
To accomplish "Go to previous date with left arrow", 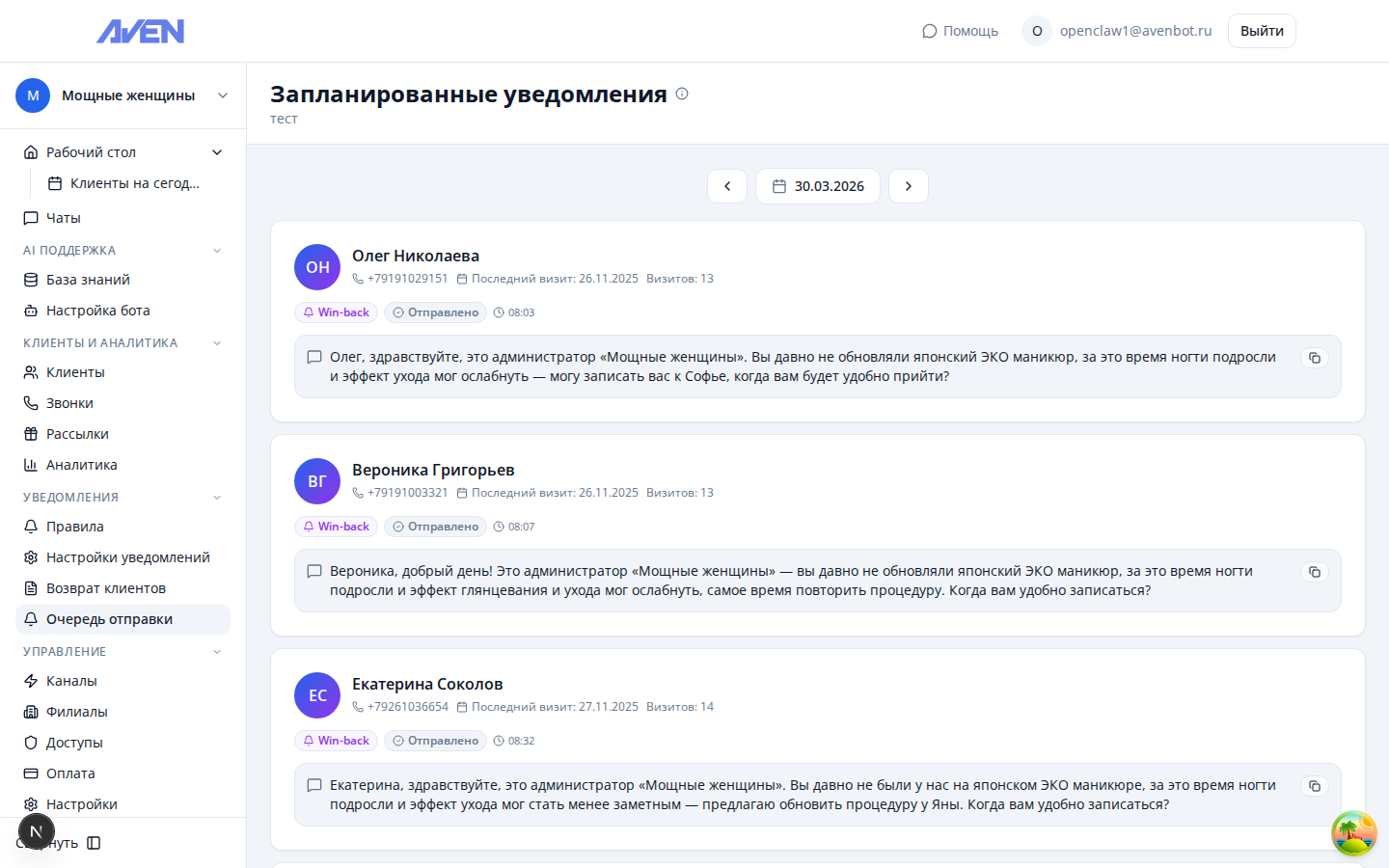I will point(727,185).
